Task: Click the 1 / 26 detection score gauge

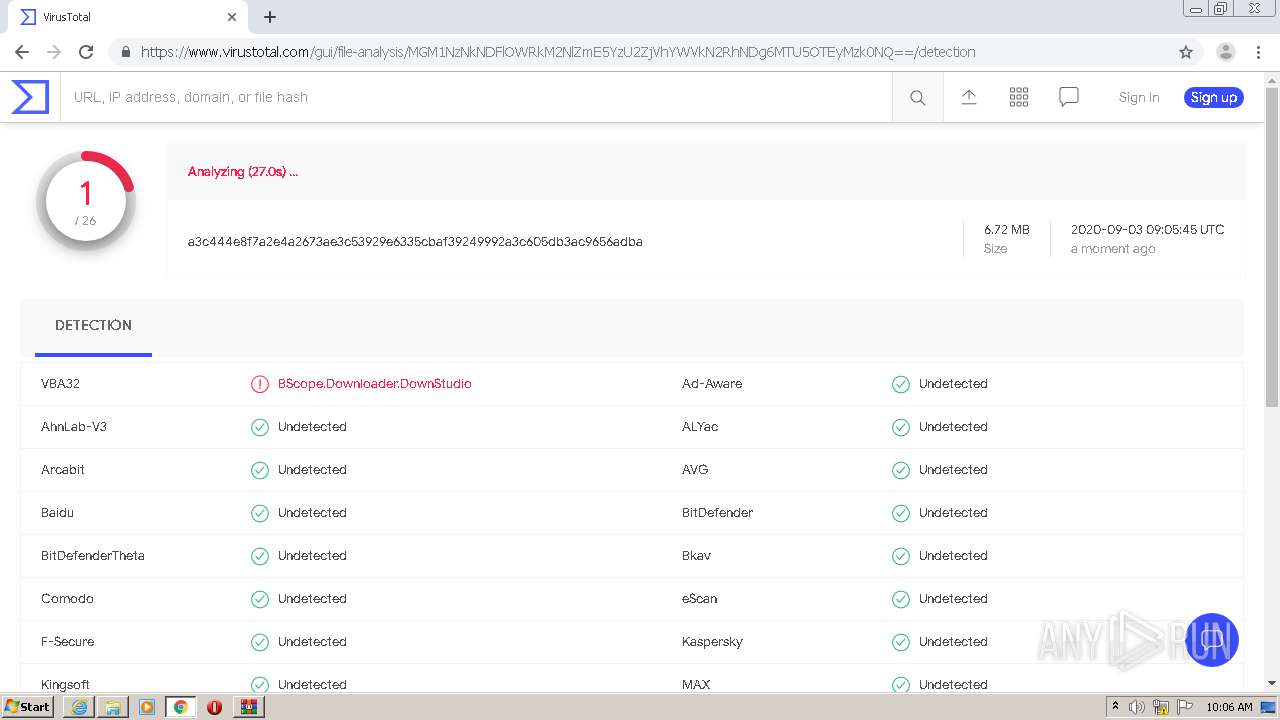Action: [x=86, y=201]
